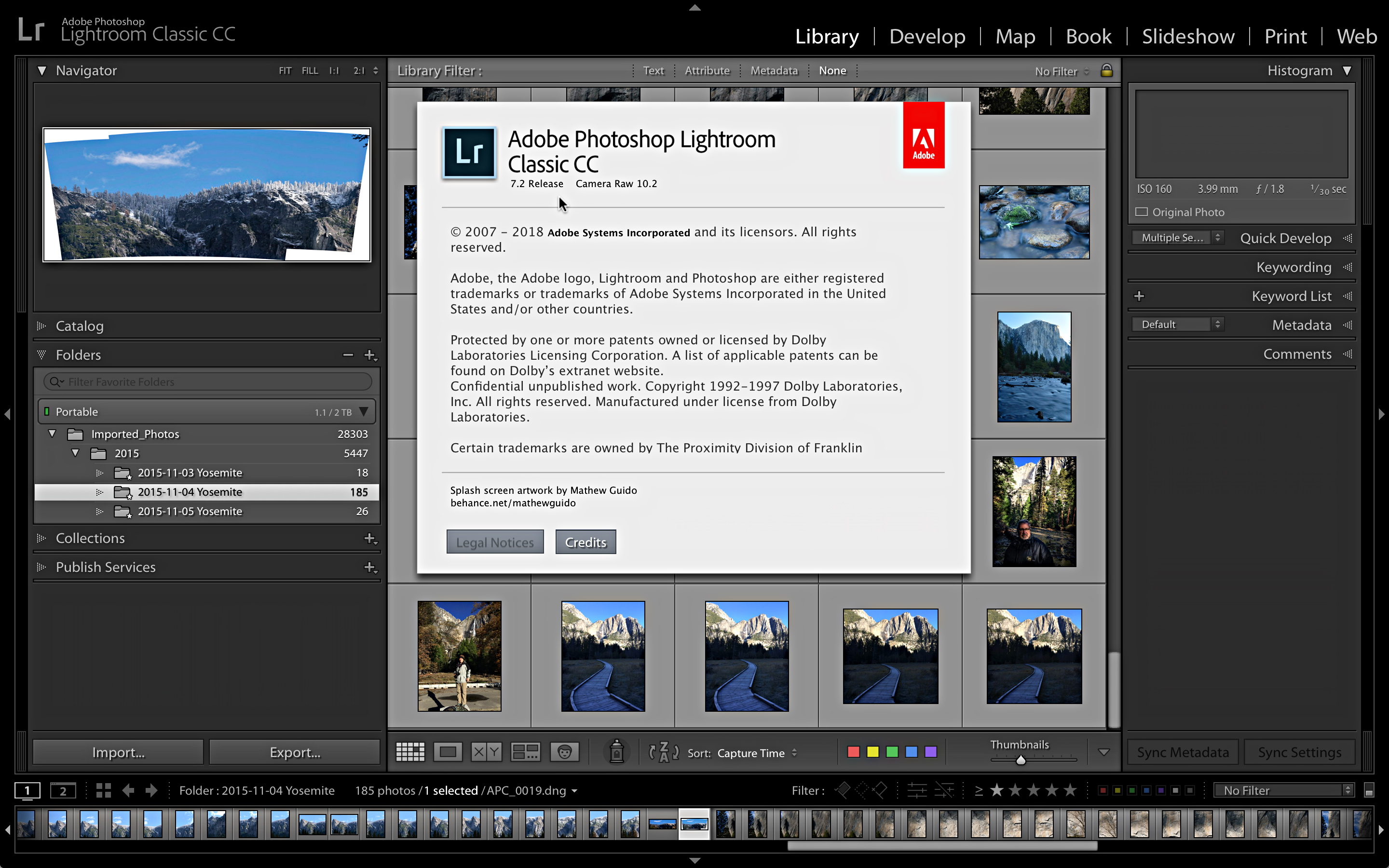Click the face detection icon
This screenshot has height=868, width=1389.
coord(565,751)
